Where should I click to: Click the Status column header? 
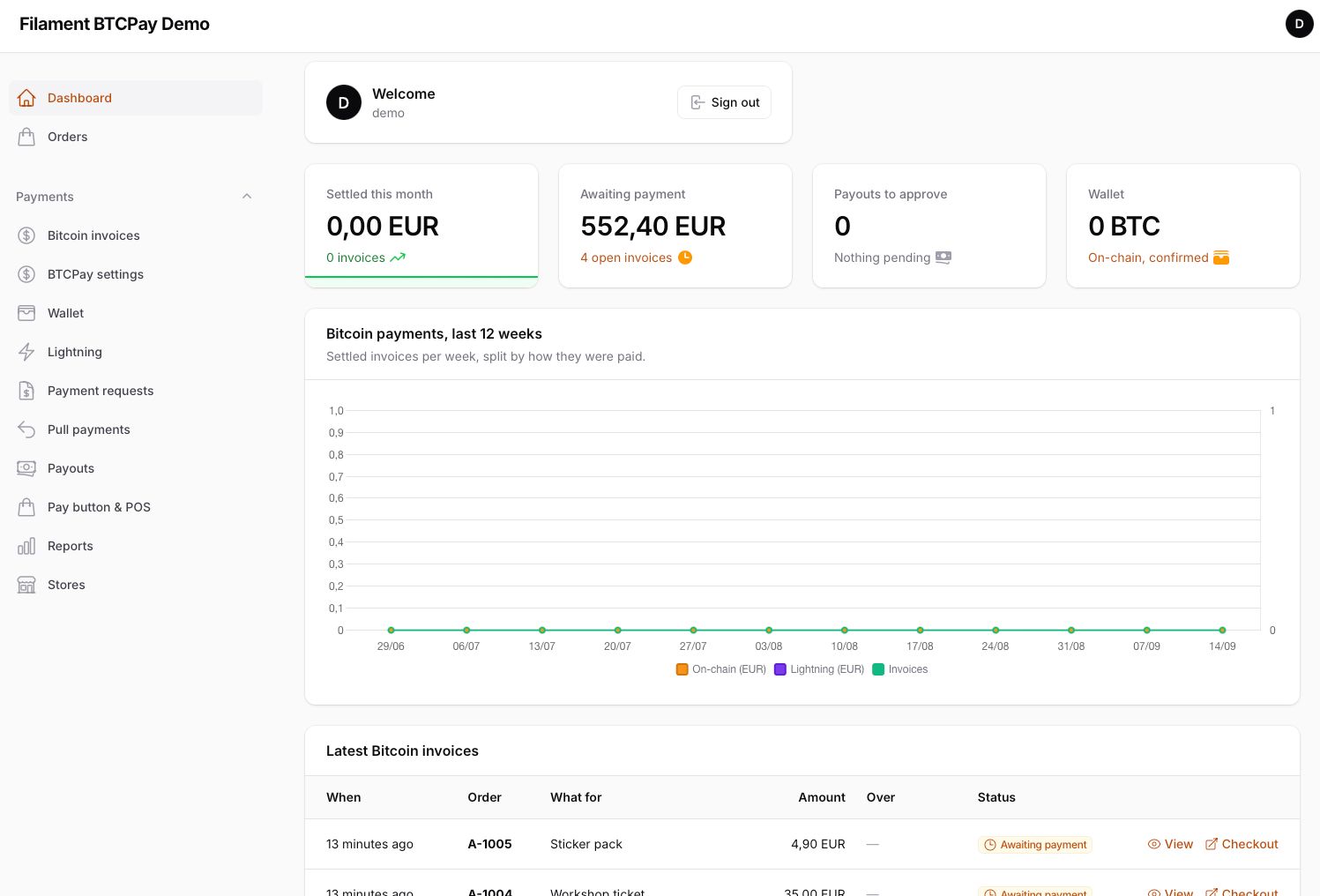point(996,797)
